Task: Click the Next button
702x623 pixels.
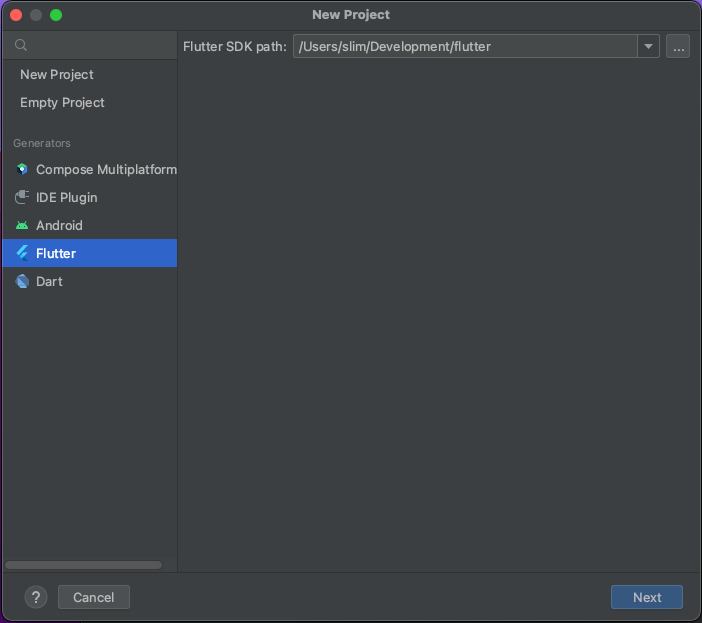Action: coord(646,597)
